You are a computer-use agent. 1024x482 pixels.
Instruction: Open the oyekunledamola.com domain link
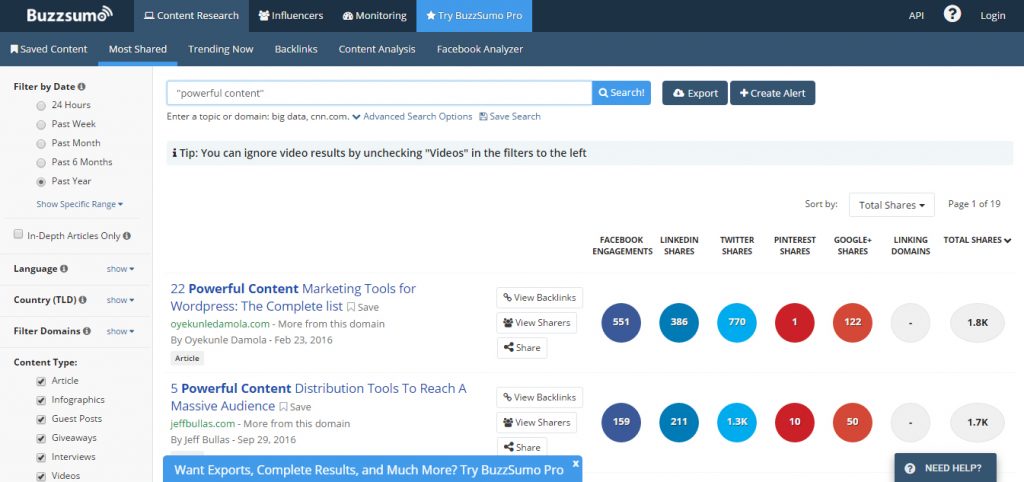220,324
